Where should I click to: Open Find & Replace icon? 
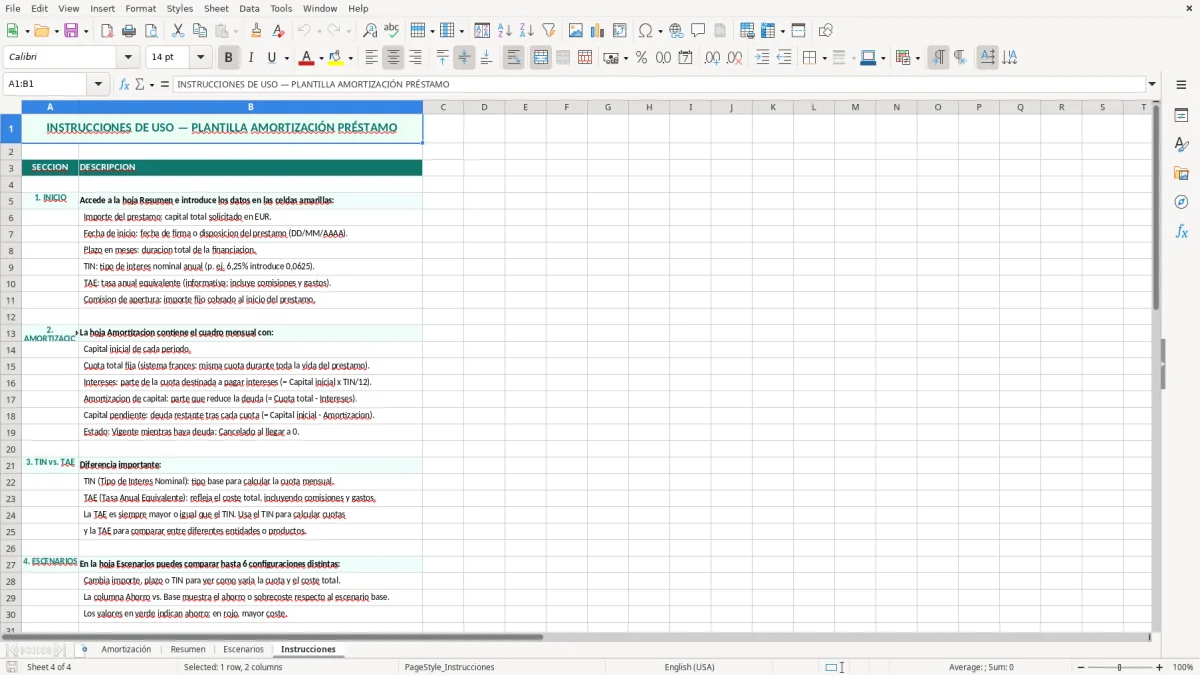pos(370,31)
